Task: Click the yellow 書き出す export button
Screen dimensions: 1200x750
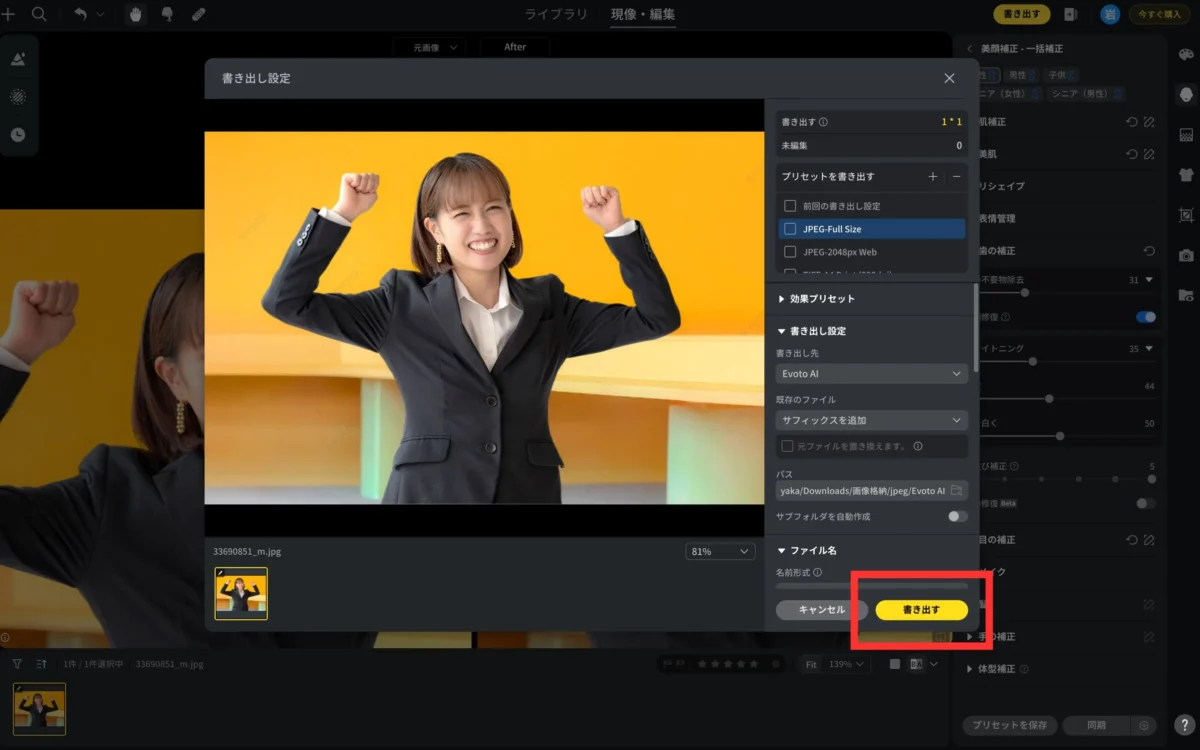Action: click(x=921, y=609)
